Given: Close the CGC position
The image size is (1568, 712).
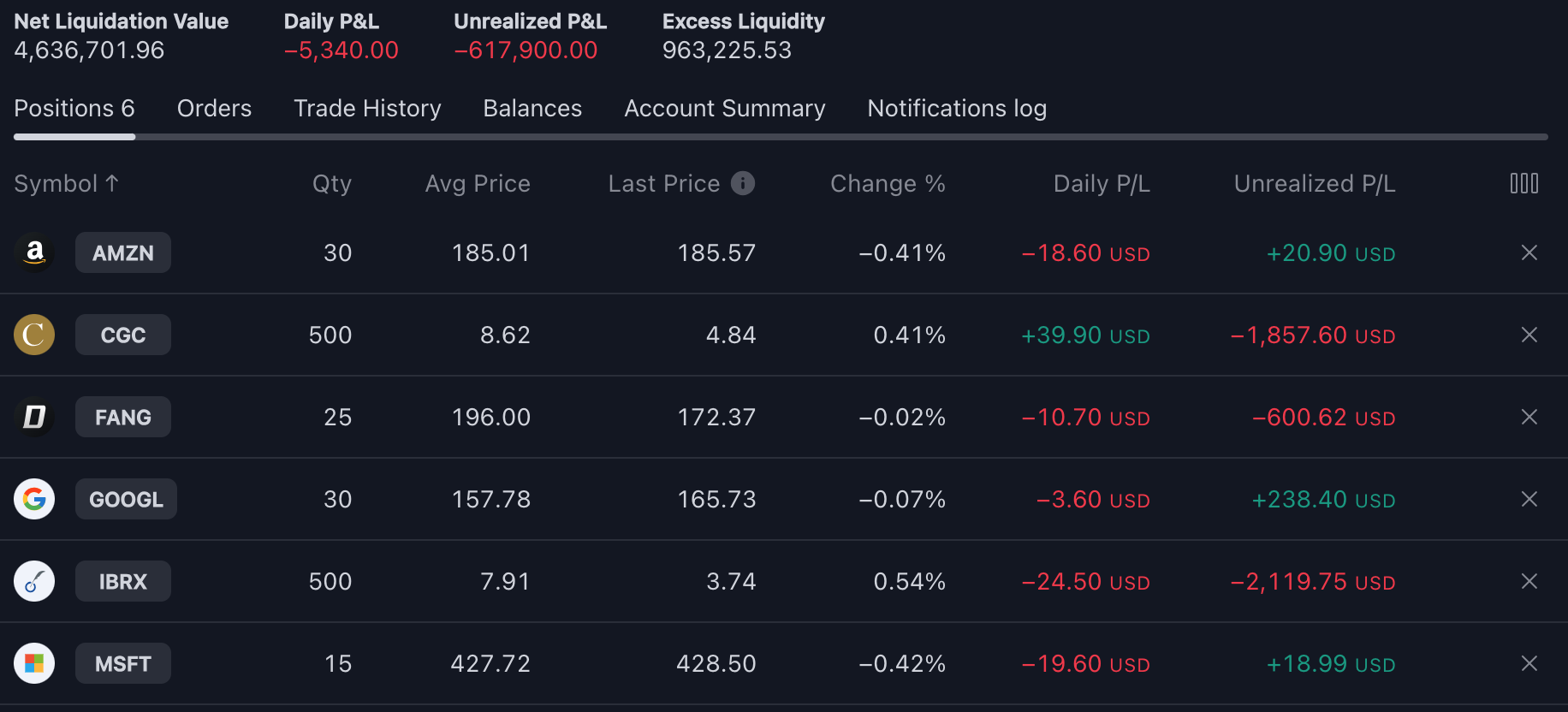Looking at the screenshot, I should tap(1529, 335).
